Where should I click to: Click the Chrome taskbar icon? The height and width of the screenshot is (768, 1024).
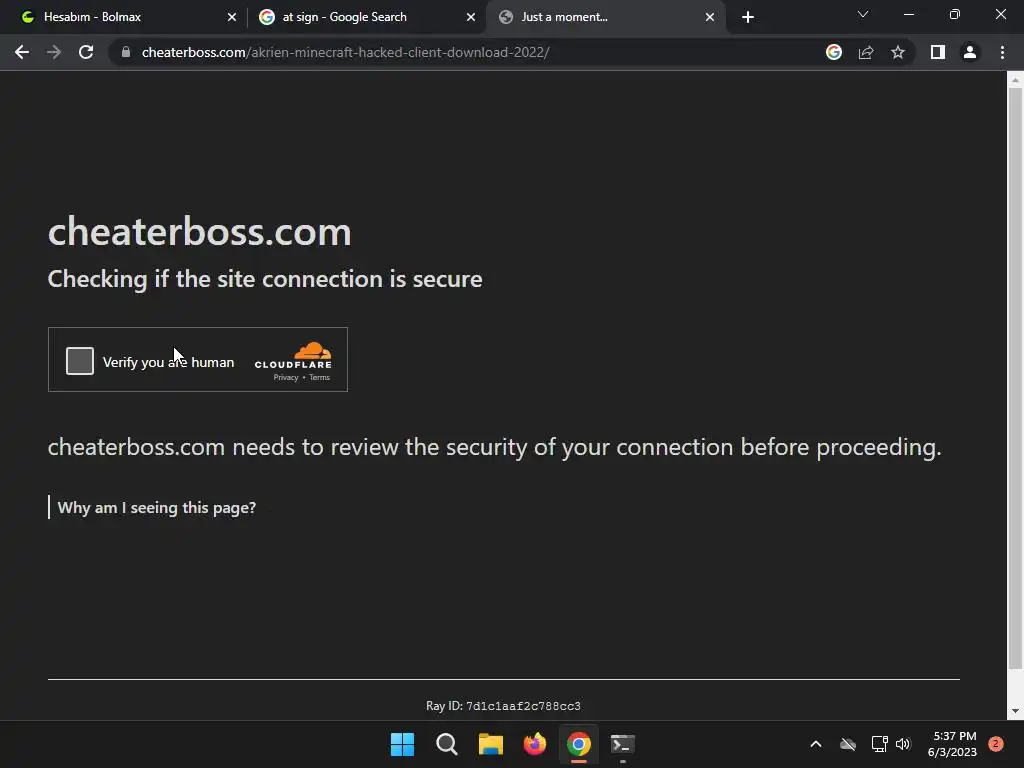[579, 744]
